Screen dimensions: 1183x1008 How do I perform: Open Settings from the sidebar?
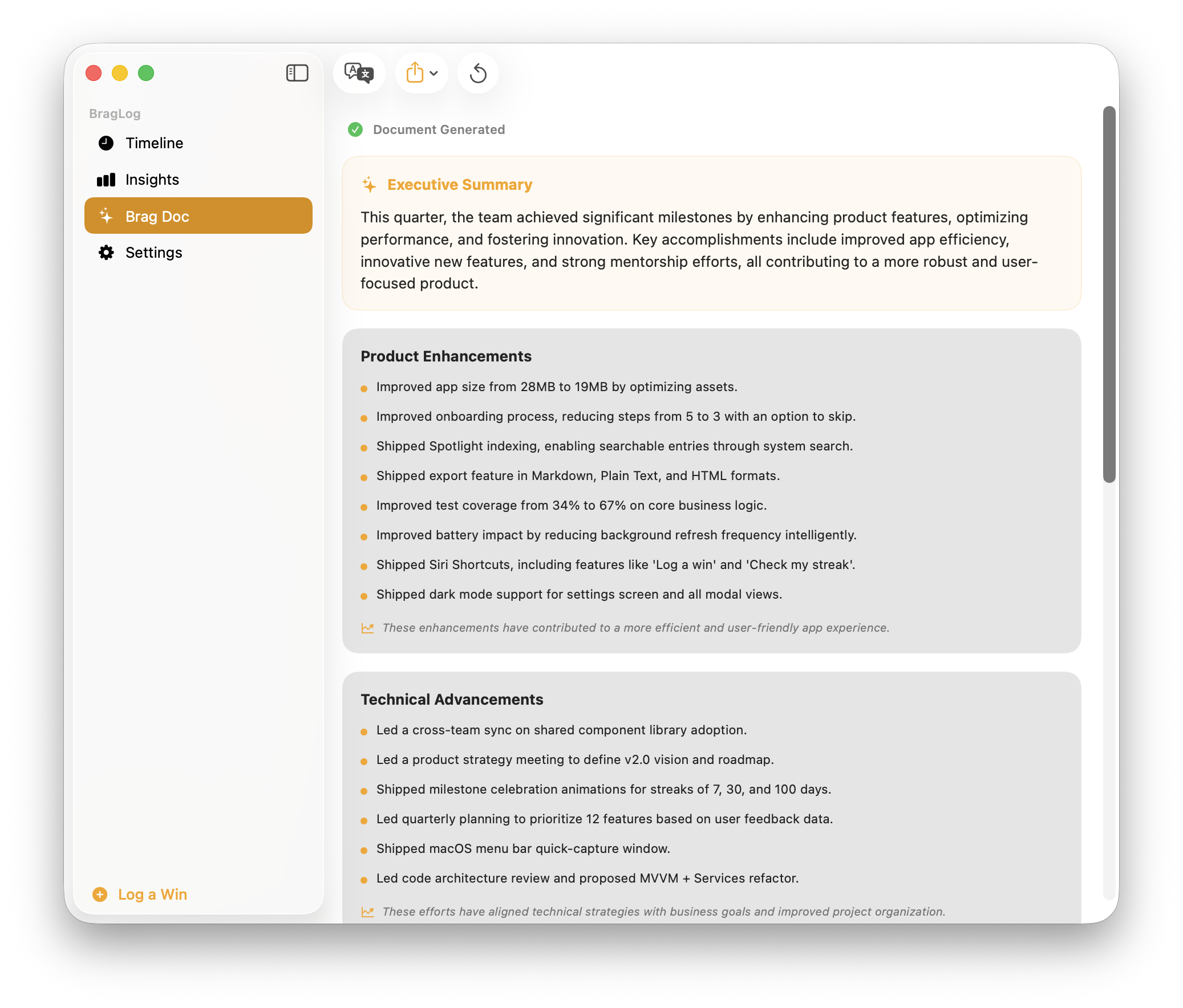(153, 253)
